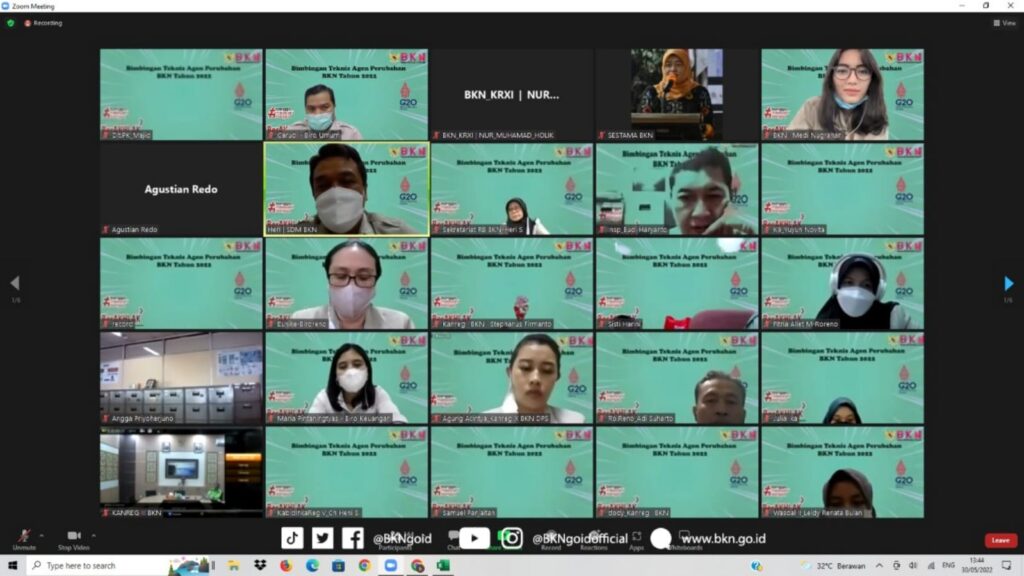Open Excel from the Windows taskbar

443,566
